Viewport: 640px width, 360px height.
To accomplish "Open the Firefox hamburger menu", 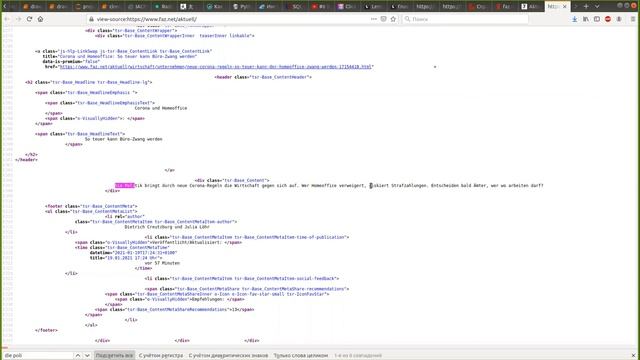I will point(633,19).
